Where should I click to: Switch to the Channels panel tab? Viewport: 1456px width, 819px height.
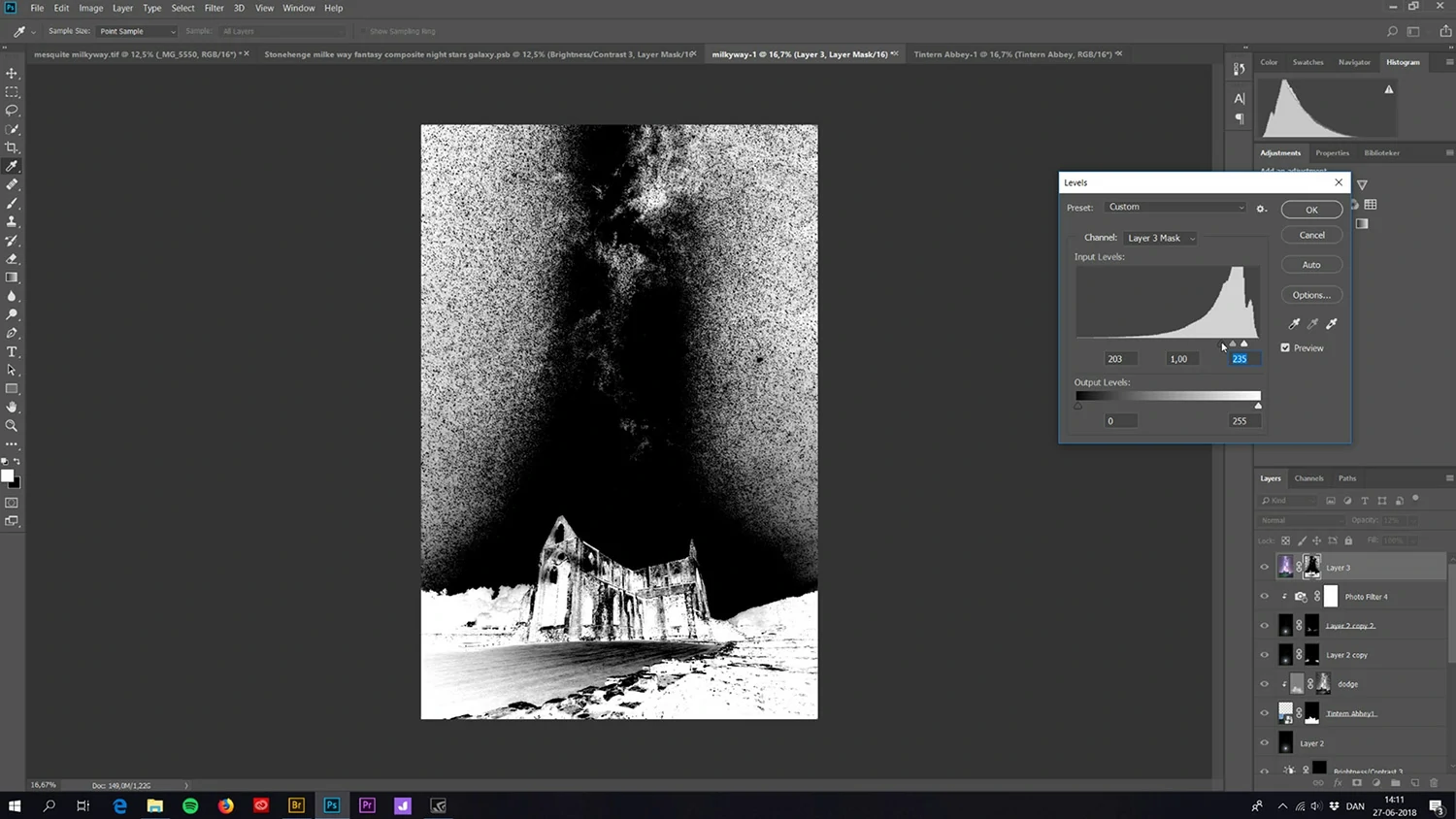pos(1308,478)
